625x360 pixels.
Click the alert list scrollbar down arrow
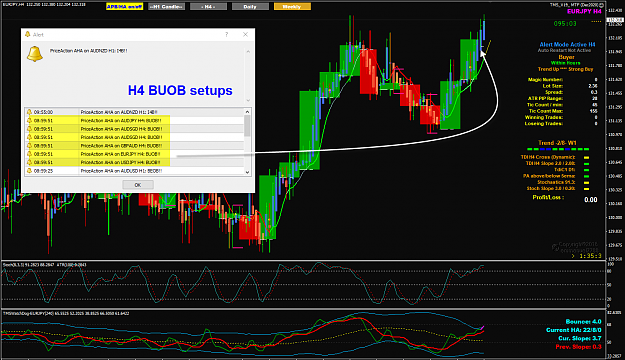pos(248,172)
